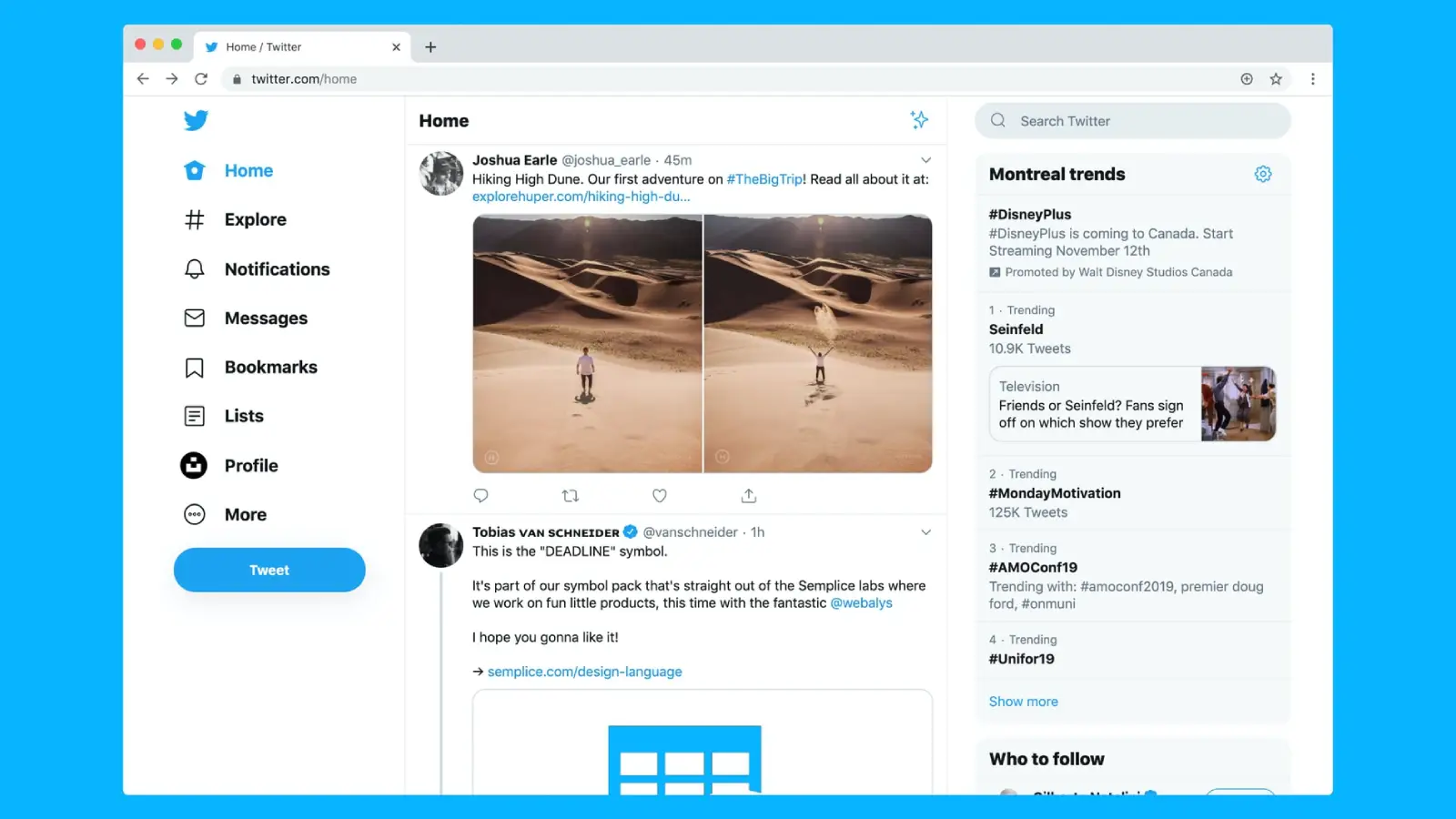
Task: Open Lists from the sidebar
Action: (244, 416)
